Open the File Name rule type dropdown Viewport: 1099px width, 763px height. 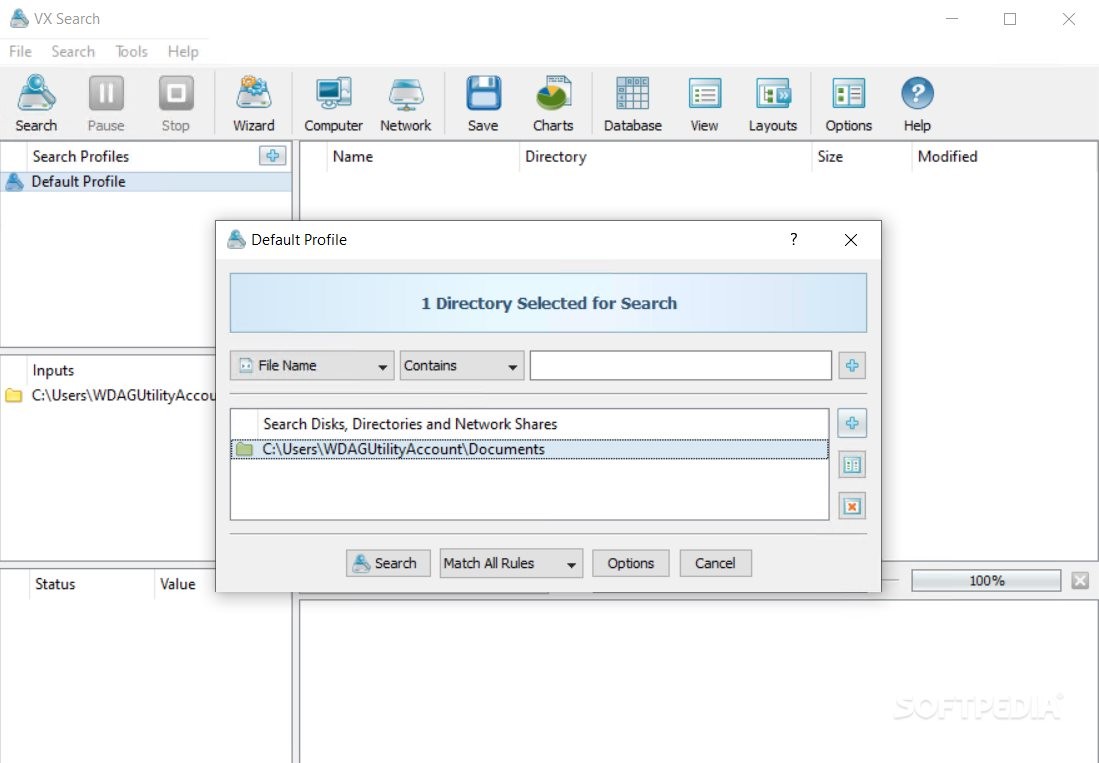312,366
